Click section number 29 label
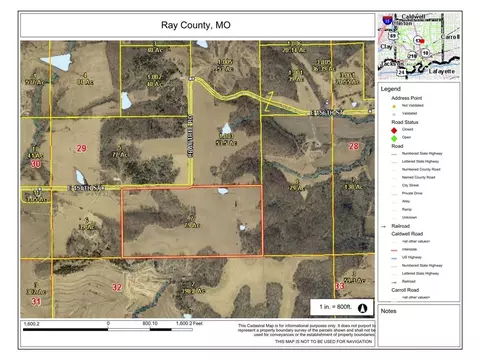Image resolution: width=480 pixels, height=360 pixels. 81,148
